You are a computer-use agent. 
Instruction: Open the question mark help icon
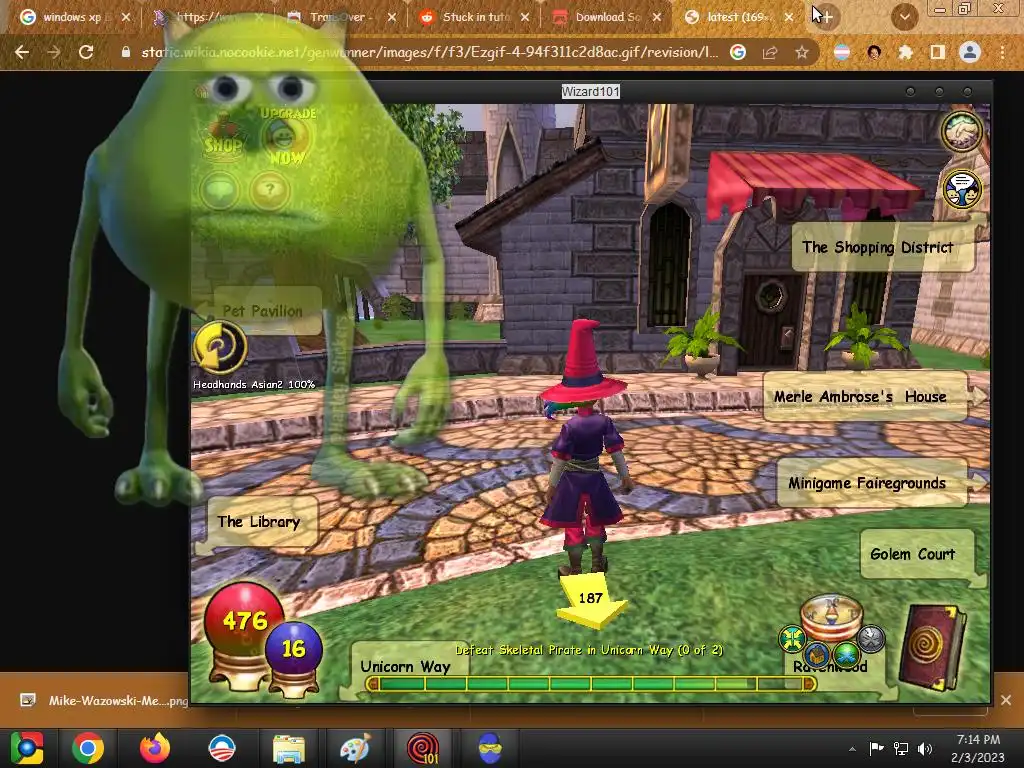(x=270, y=190)
